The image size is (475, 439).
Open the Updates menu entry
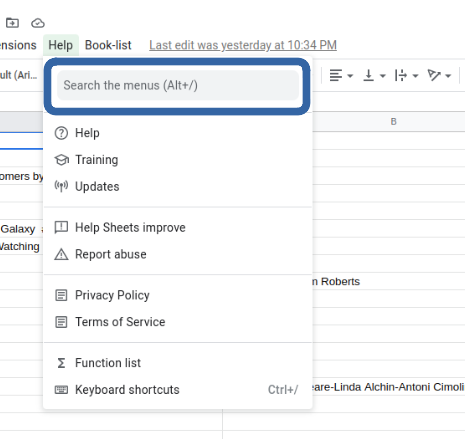[x=178, y=187]
